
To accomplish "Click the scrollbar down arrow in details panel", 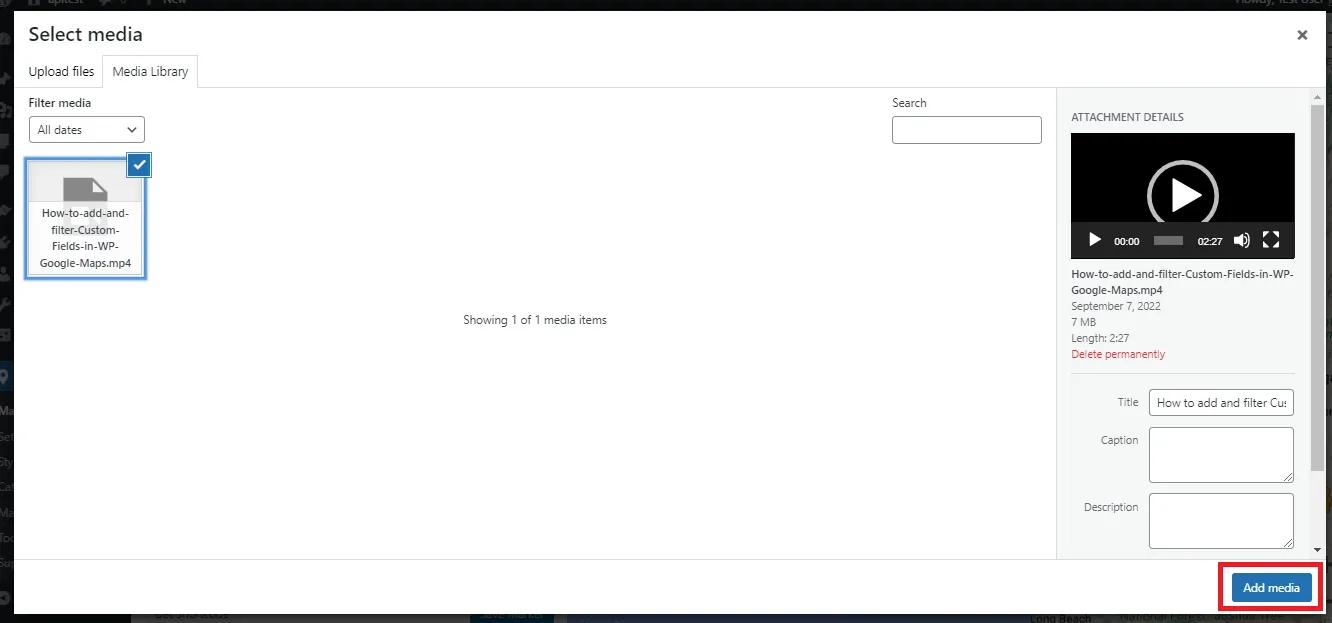I will pyautogui.click(x=1317, y=550).
